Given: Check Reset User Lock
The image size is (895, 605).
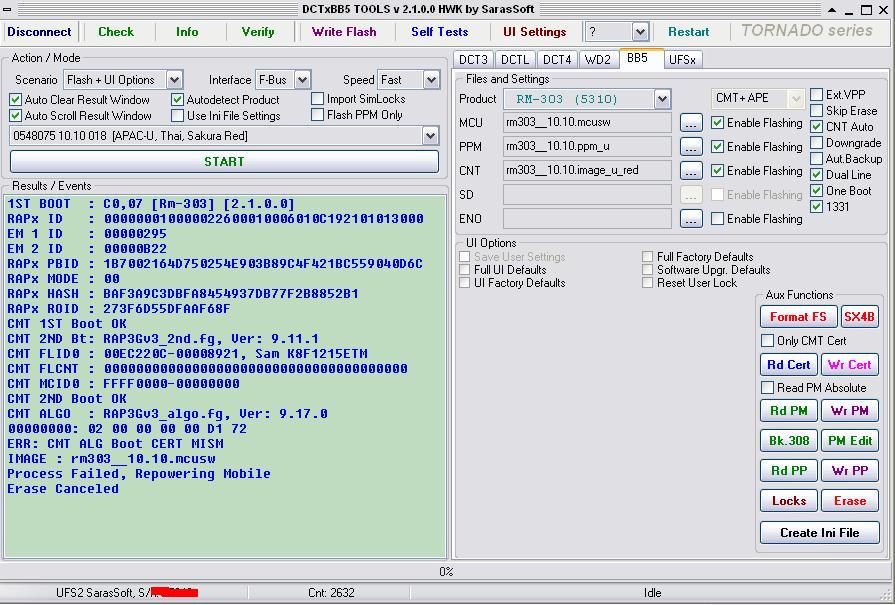Looking at the screenshot, I should [647, 283].
